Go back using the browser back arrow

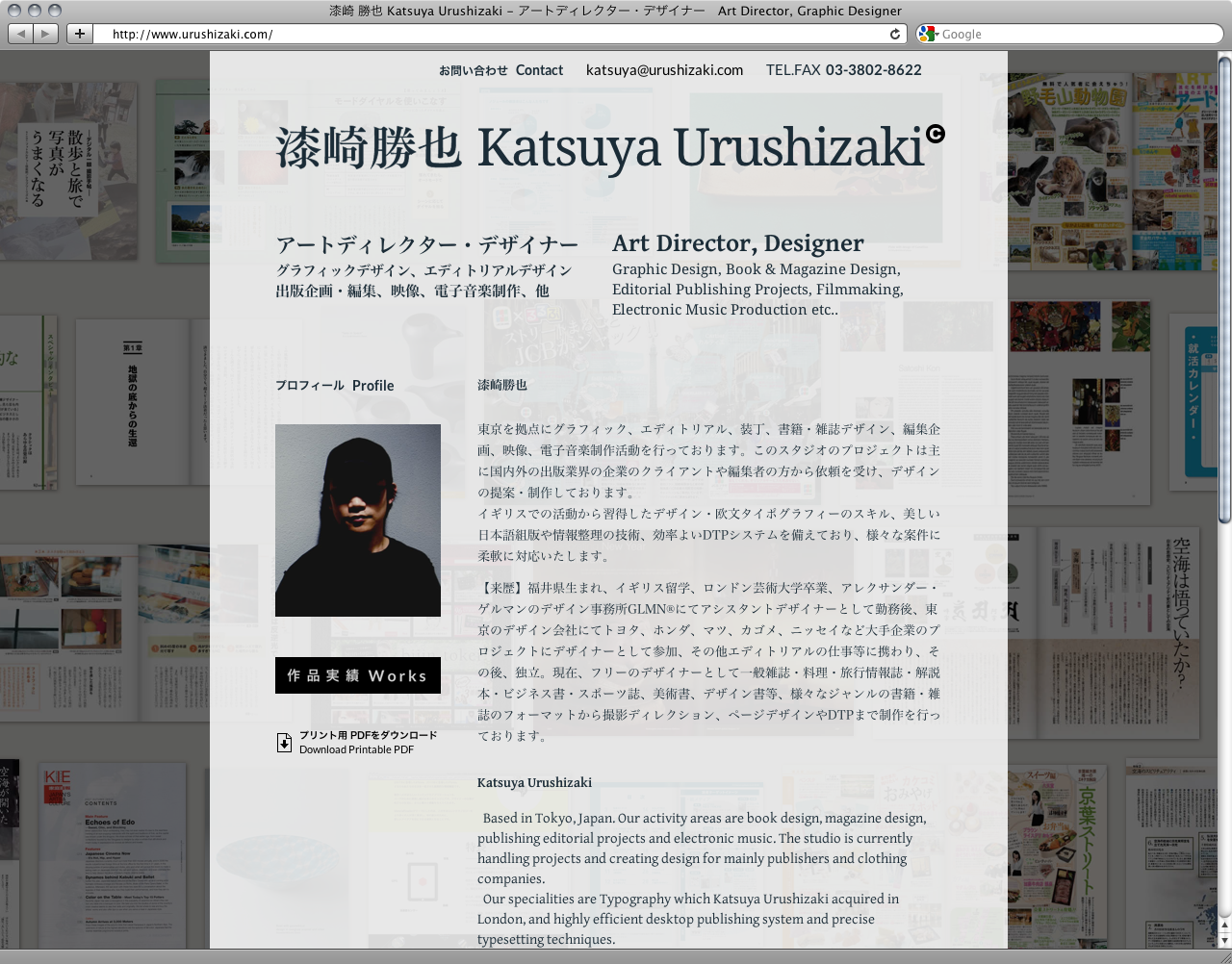21,34
